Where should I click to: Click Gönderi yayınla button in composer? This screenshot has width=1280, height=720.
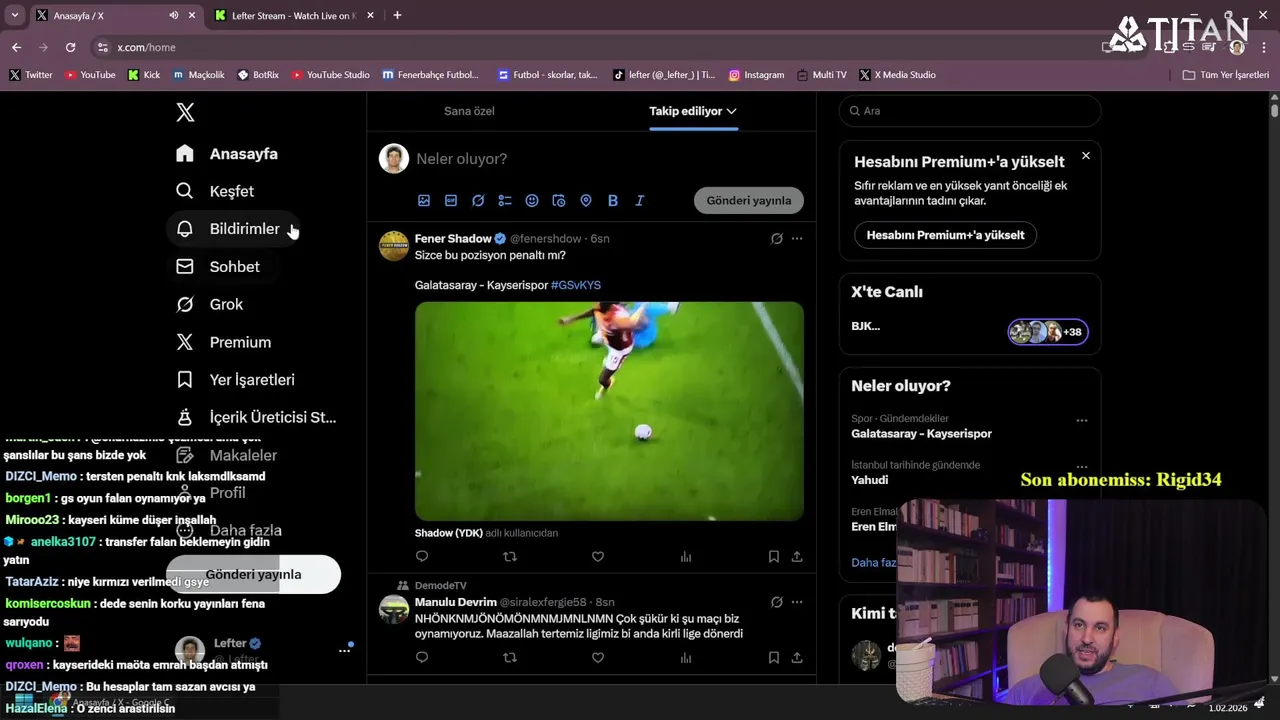tap(749, 200)
